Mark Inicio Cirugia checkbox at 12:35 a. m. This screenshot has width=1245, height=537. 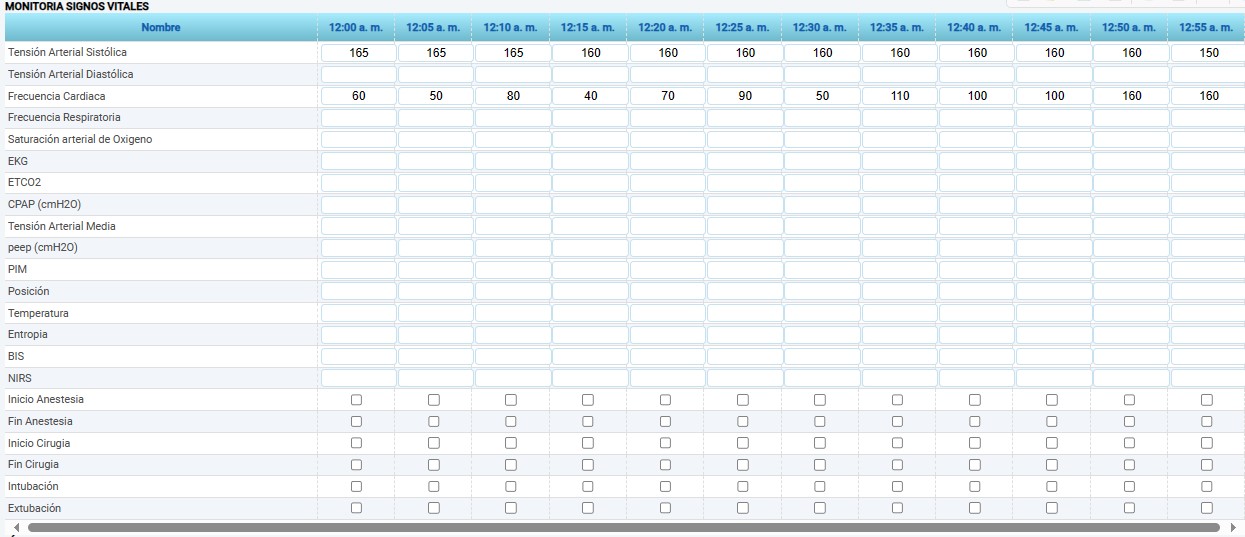click(x=898, y=443)
